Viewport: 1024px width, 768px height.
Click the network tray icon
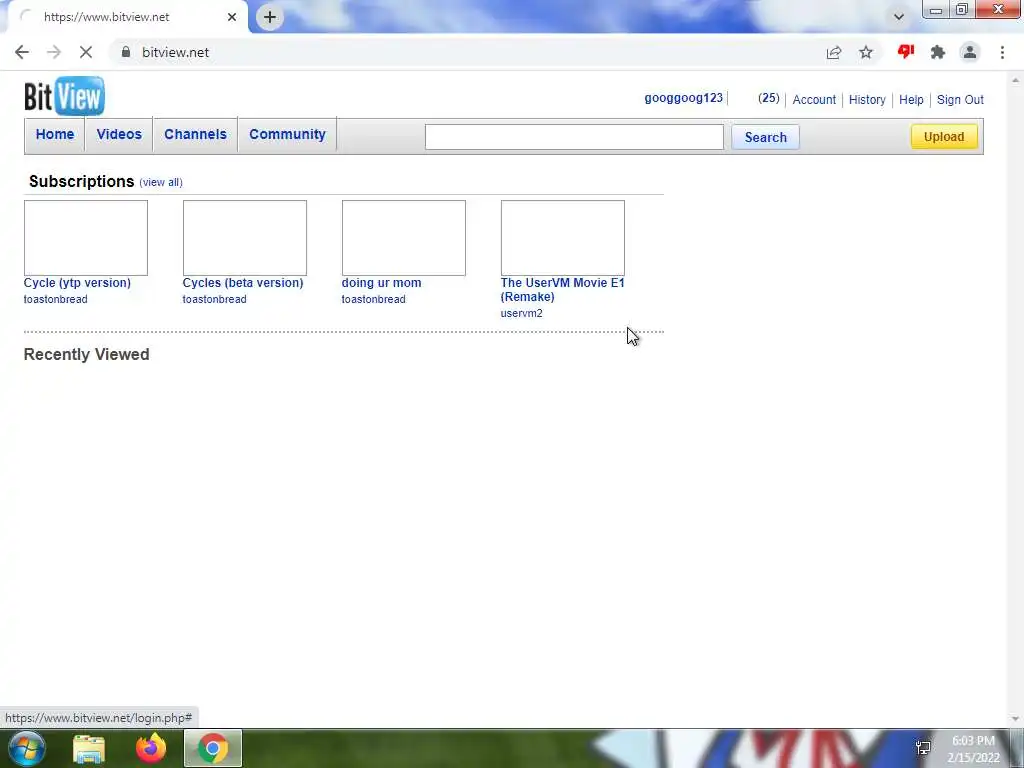pos(923,748)
